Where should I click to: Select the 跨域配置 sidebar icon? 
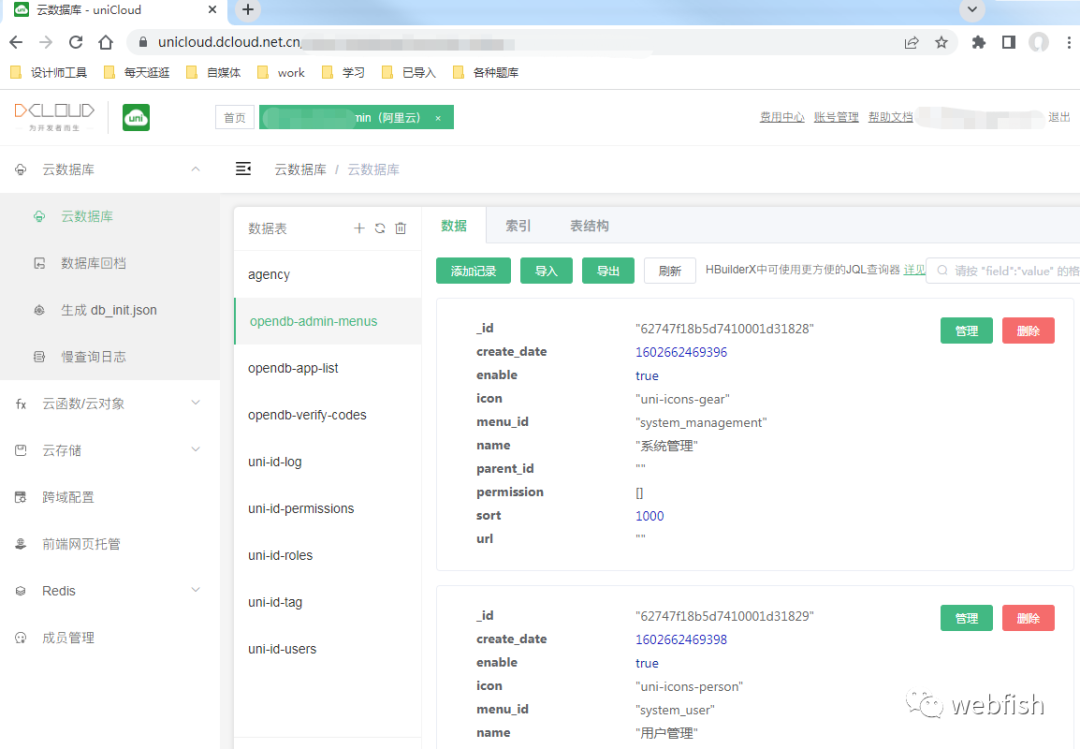coord(22,497)
